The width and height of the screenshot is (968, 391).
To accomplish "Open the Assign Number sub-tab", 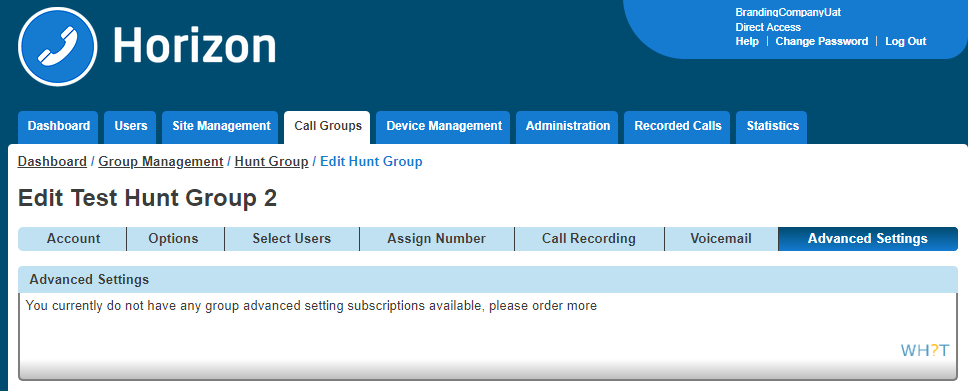I will coord(436,239).
